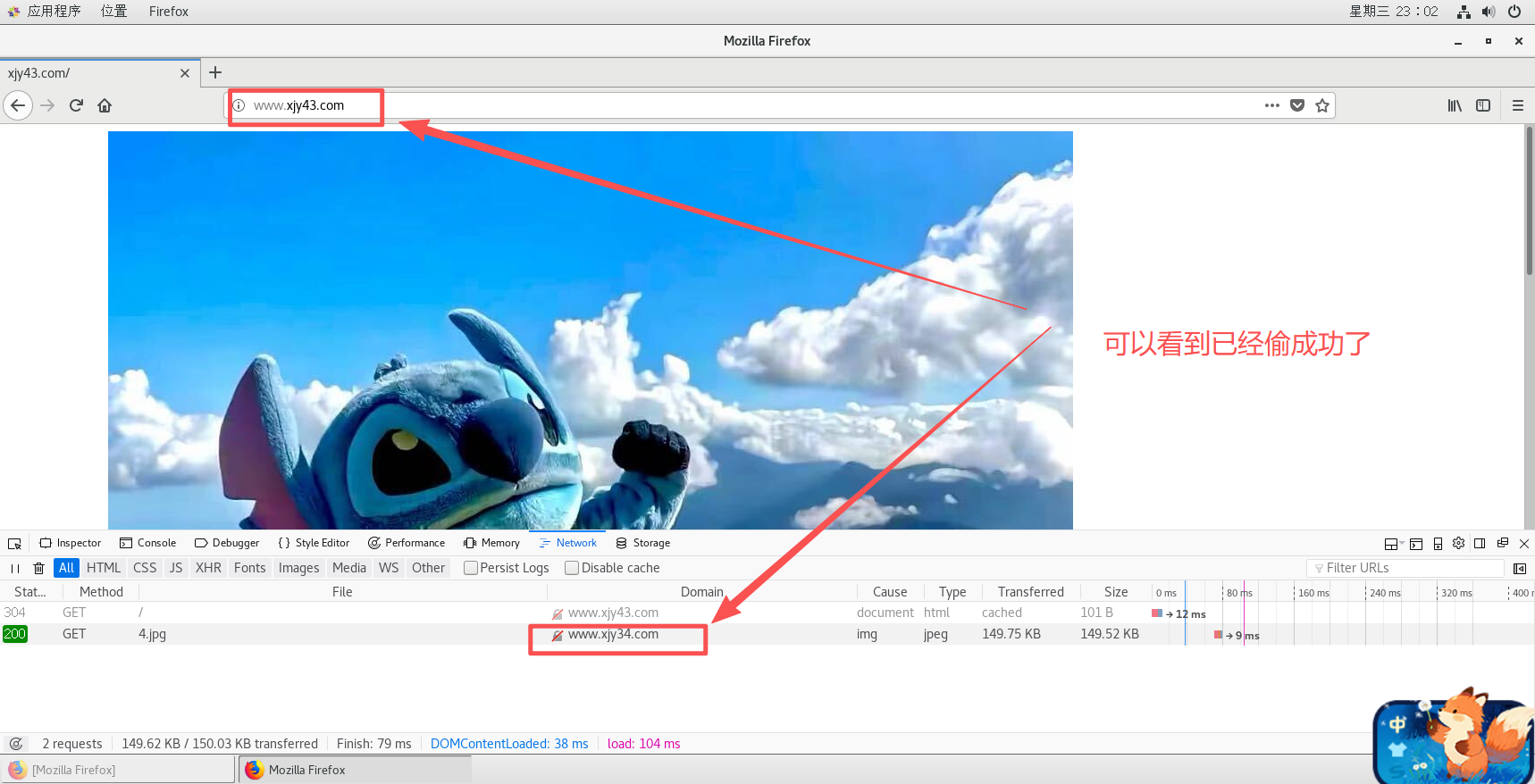Switch to Mozilla Firefox taskbar window
Screen dimensions: 1535x784
coord(355,770)
